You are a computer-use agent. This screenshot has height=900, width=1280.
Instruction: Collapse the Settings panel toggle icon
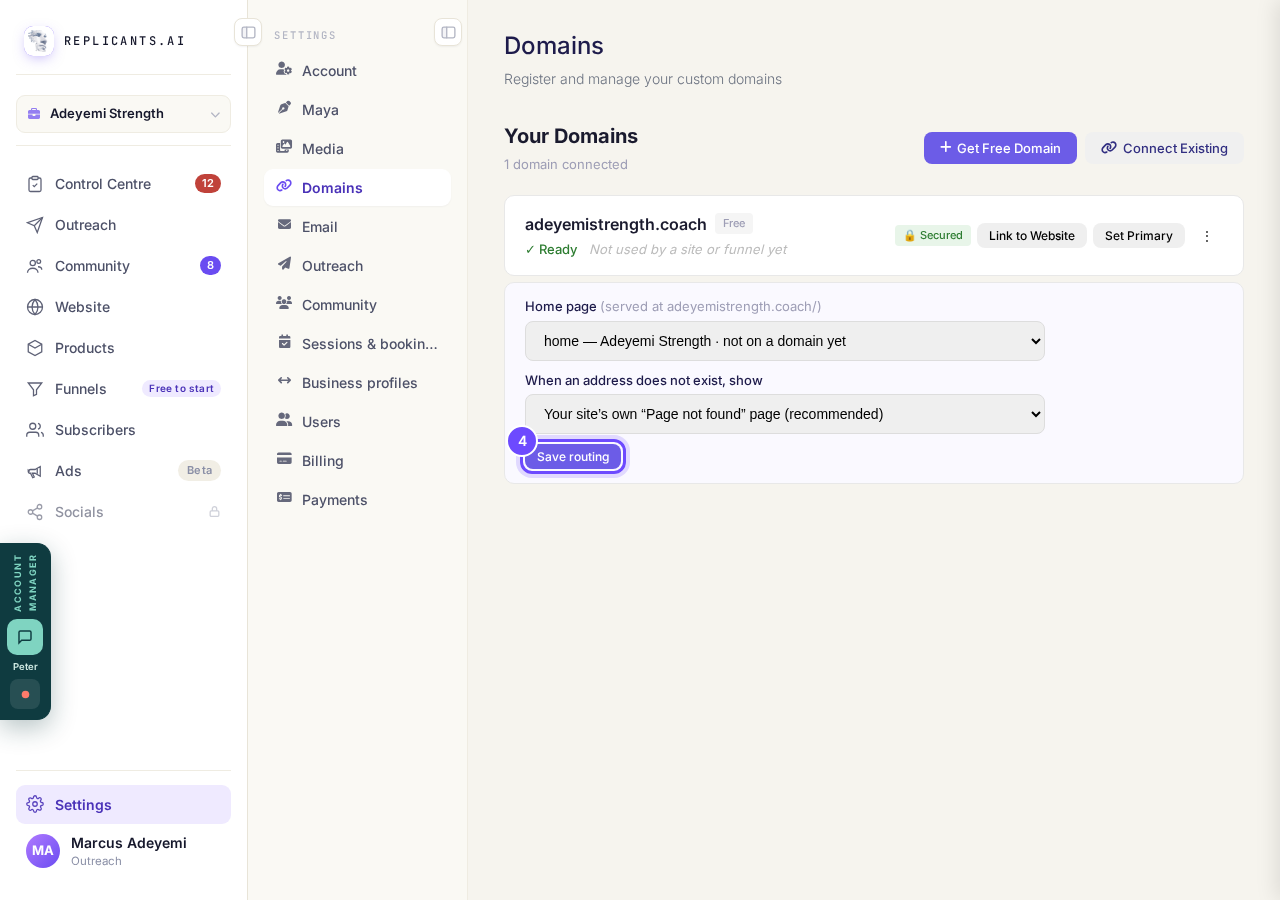[x=448, y=32]
